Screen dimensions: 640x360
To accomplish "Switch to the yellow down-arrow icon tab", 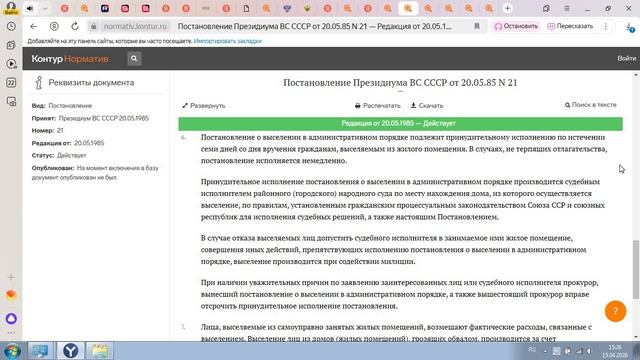I will 307,8.
